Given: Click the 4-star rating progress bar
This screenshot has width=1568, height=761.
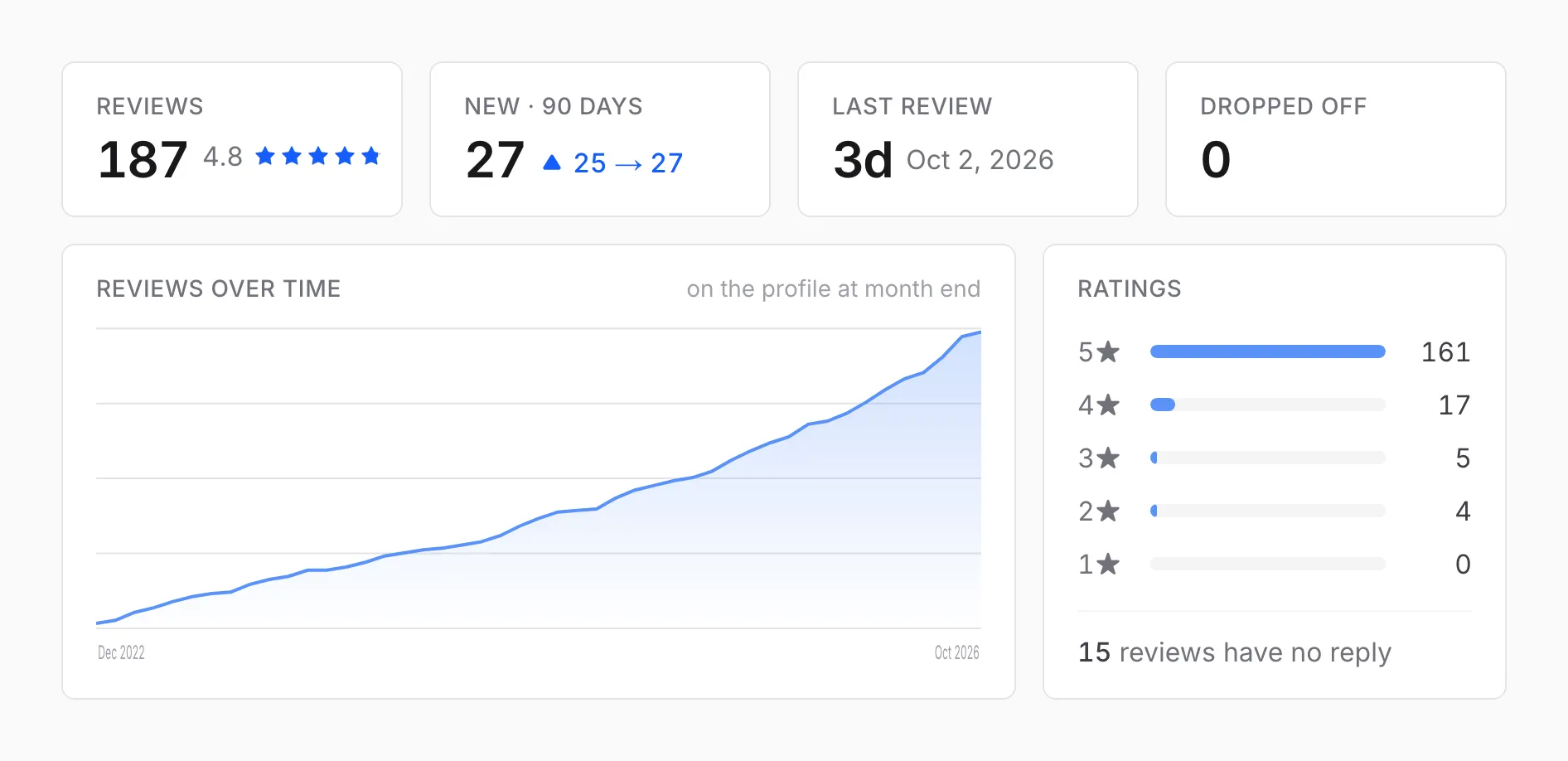Looking at the screenshot, I should (x=1268, y=405).
